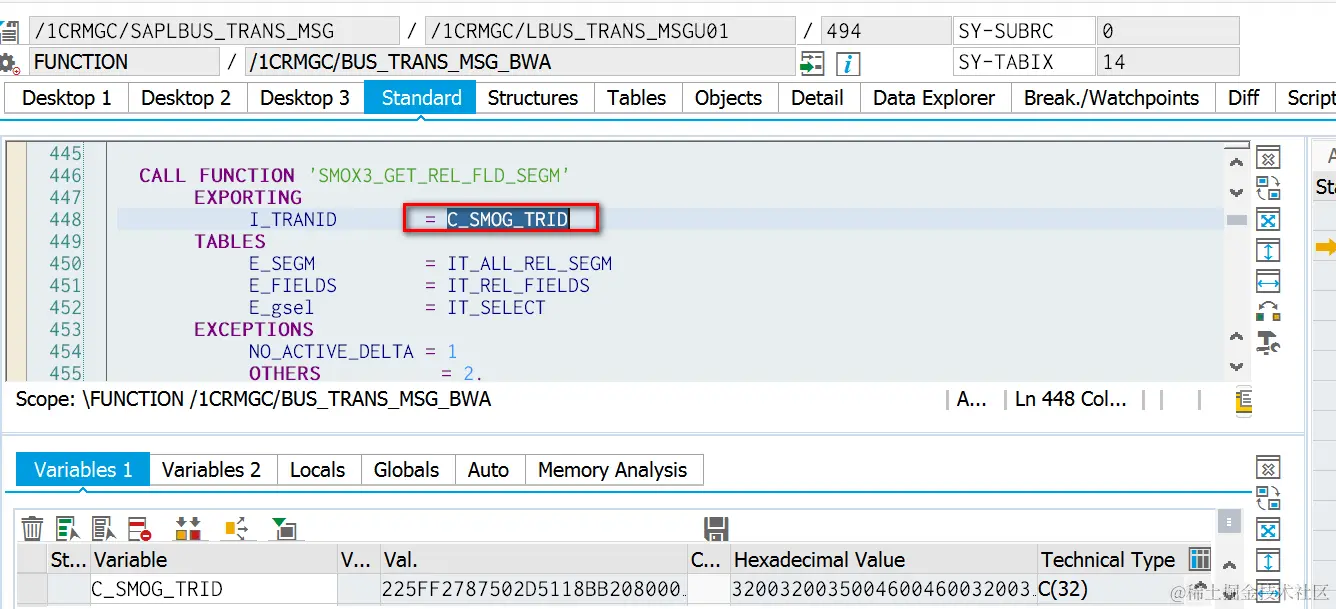Click the save floppy disk icon in variables toolbar
Screen dimensions: 1336x609
[716, 528]
